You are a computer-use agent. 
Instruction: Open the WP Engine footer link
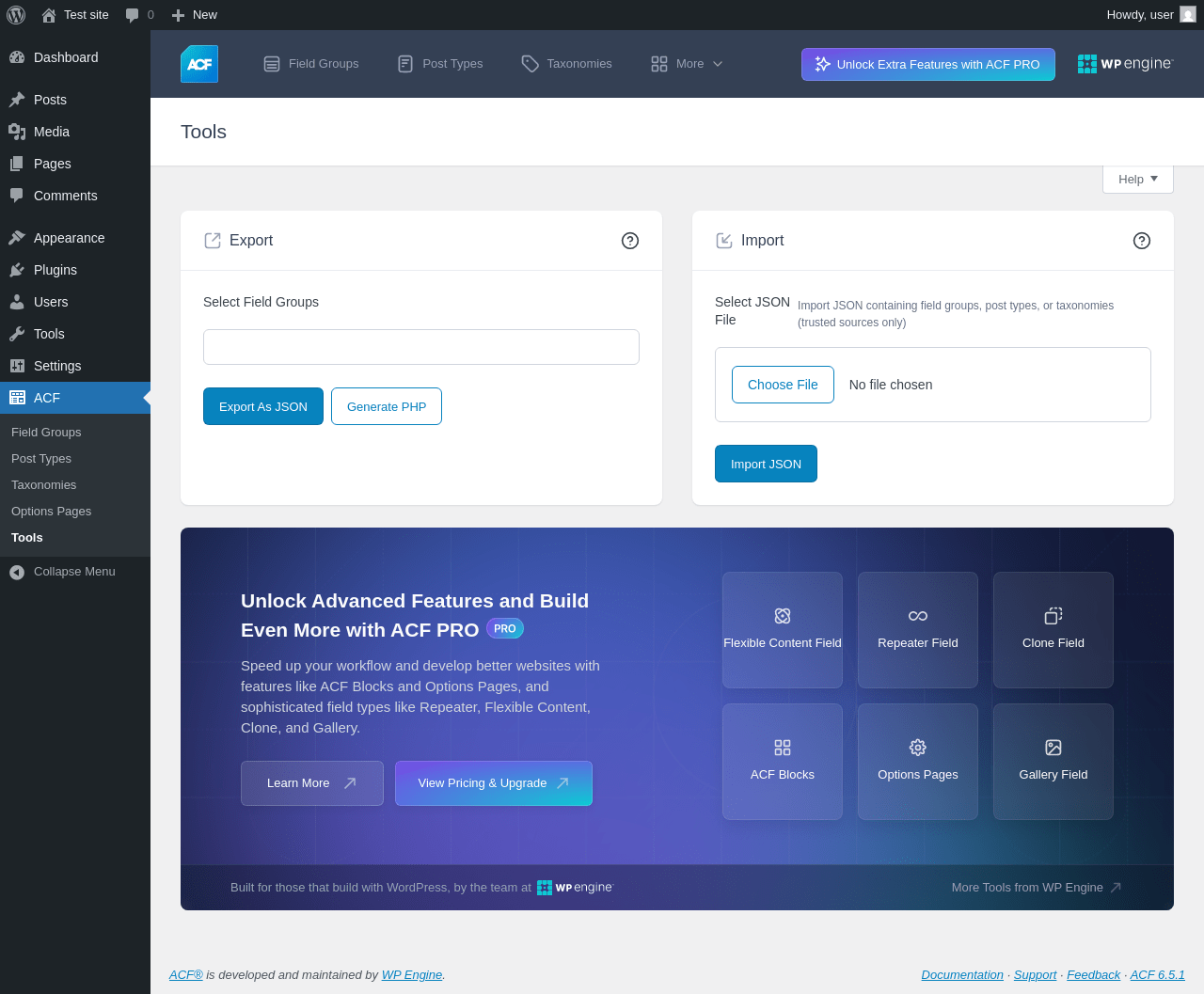412,975
